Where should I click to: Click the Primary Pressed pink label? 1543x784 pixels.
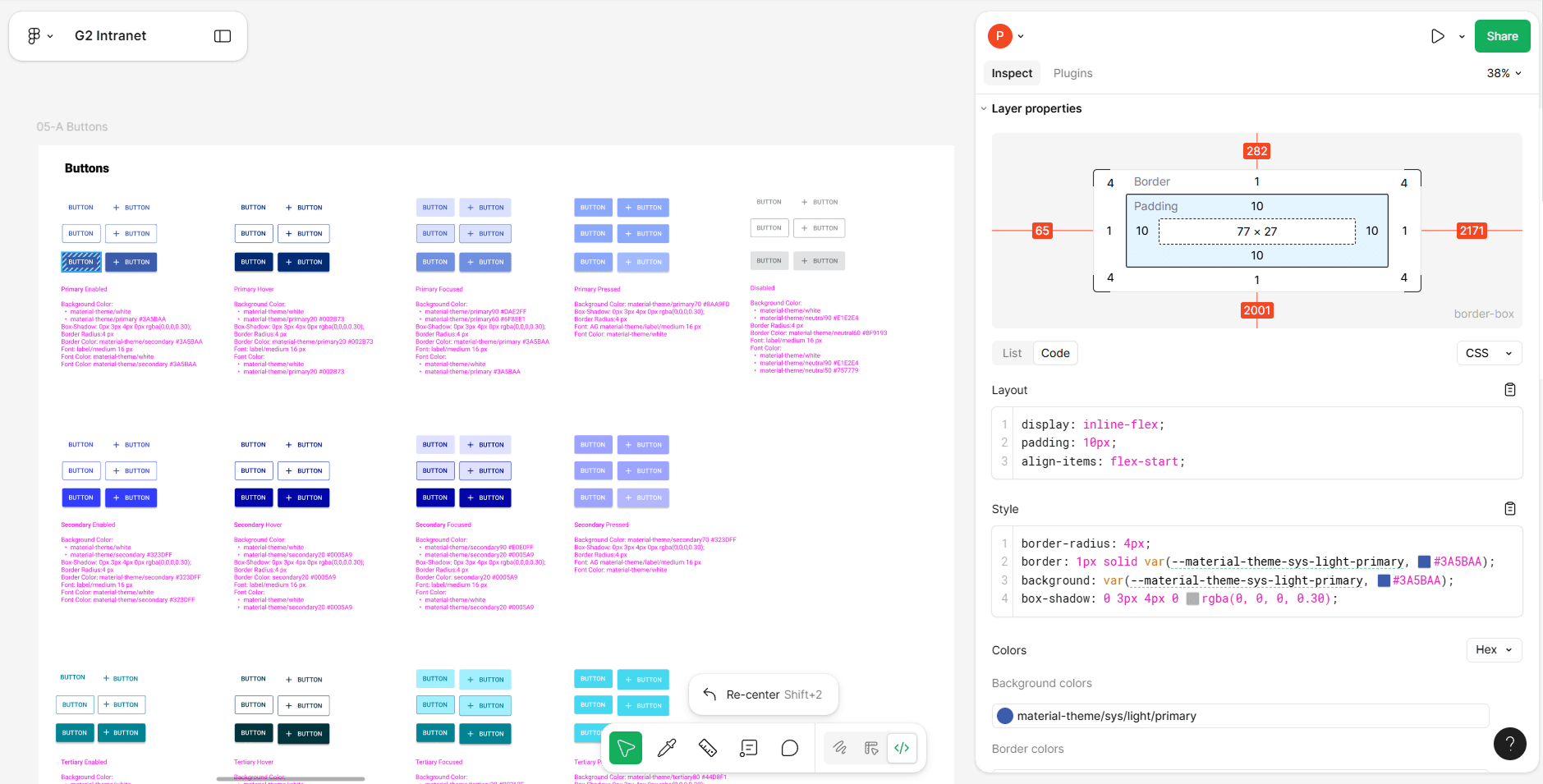pos(597,289)
